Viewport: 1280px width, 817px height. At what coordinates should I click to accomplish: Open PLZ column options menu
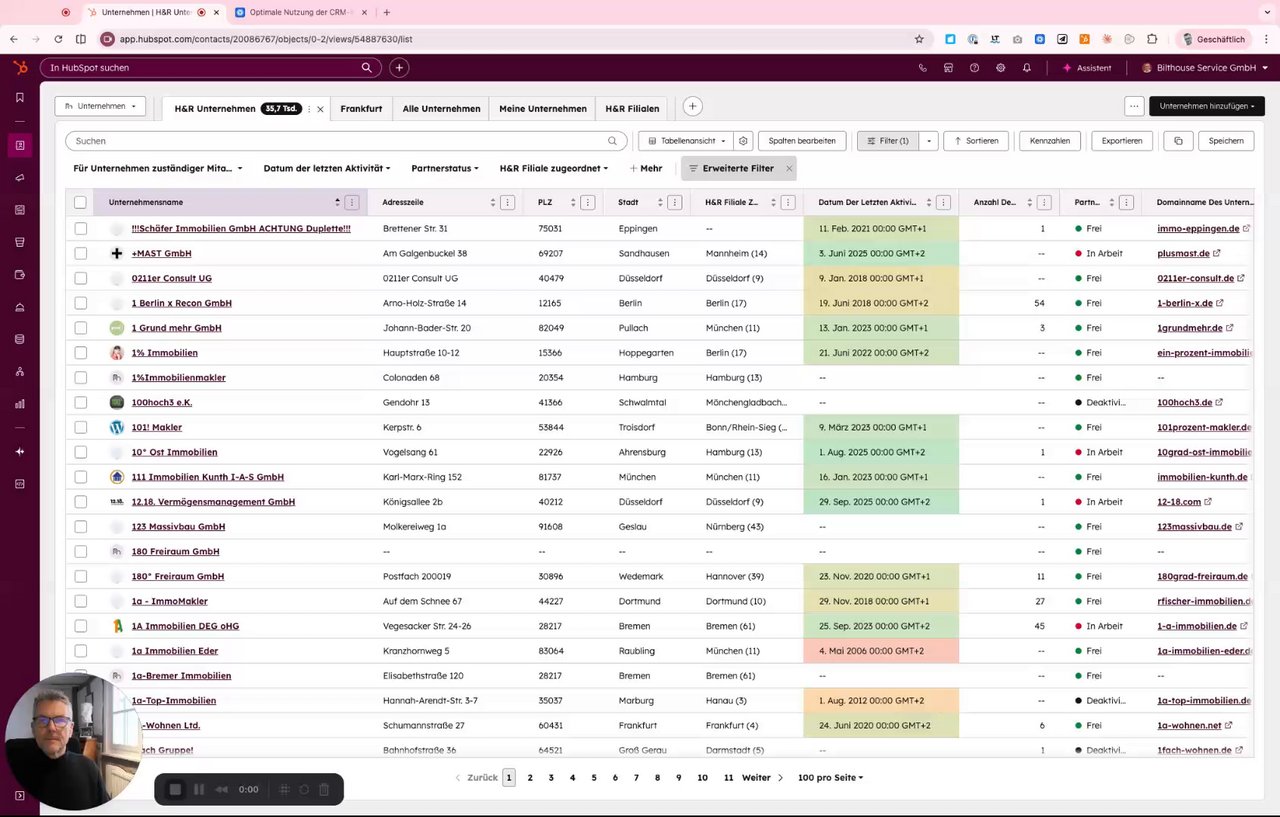point(587,202)
